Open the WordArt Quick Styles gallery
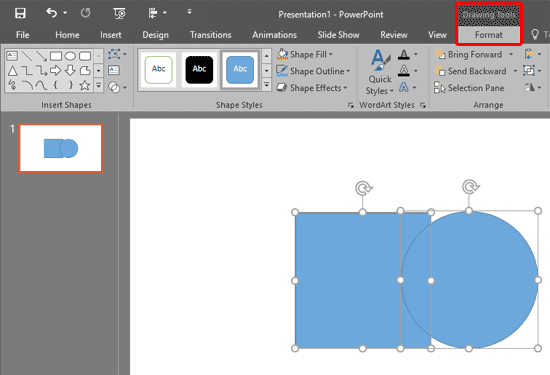Image resolution: width=550 pixels, height=375 pixels. pyautogui.click(x=380, y=72)
